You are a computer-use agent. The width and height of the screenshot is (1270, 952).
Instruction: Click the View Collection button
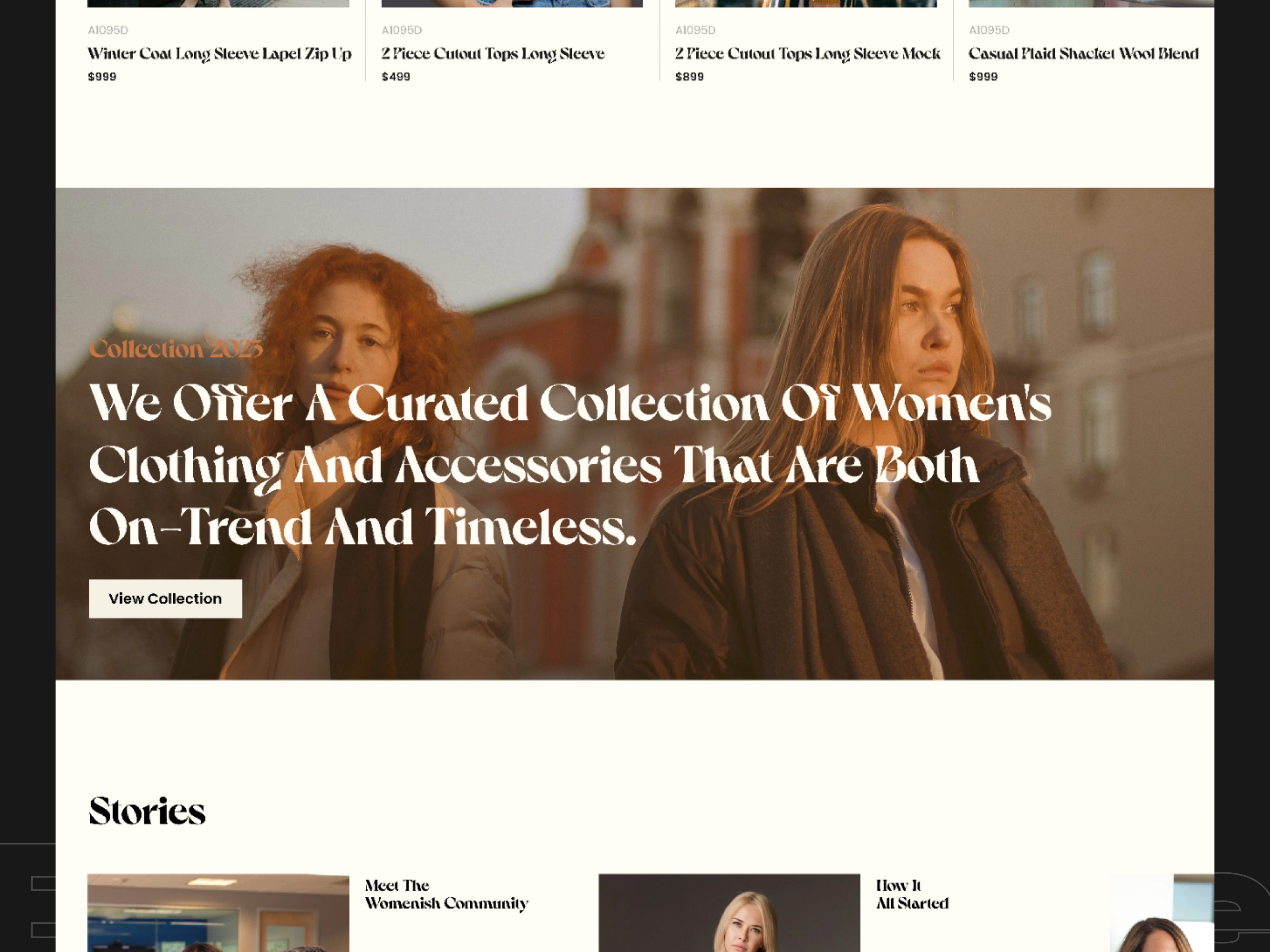click(165, 599)
